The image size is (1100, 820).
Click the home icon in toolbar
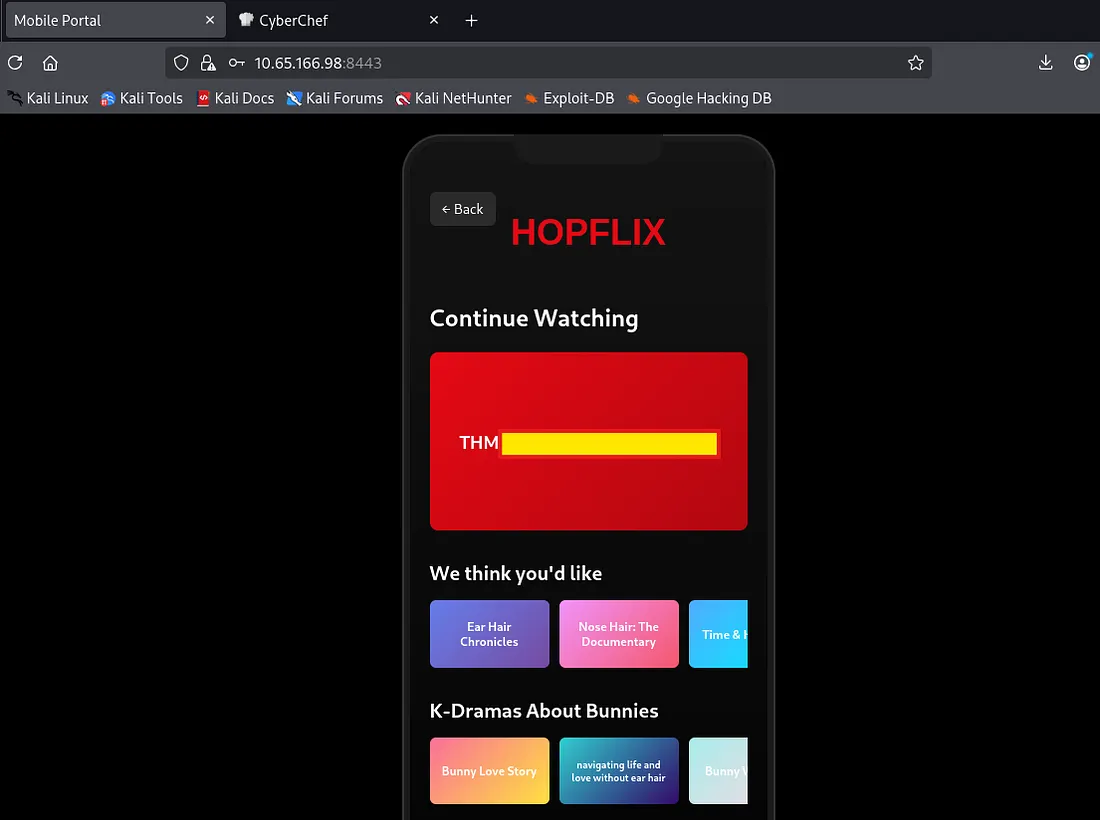(x=50, y=63)
